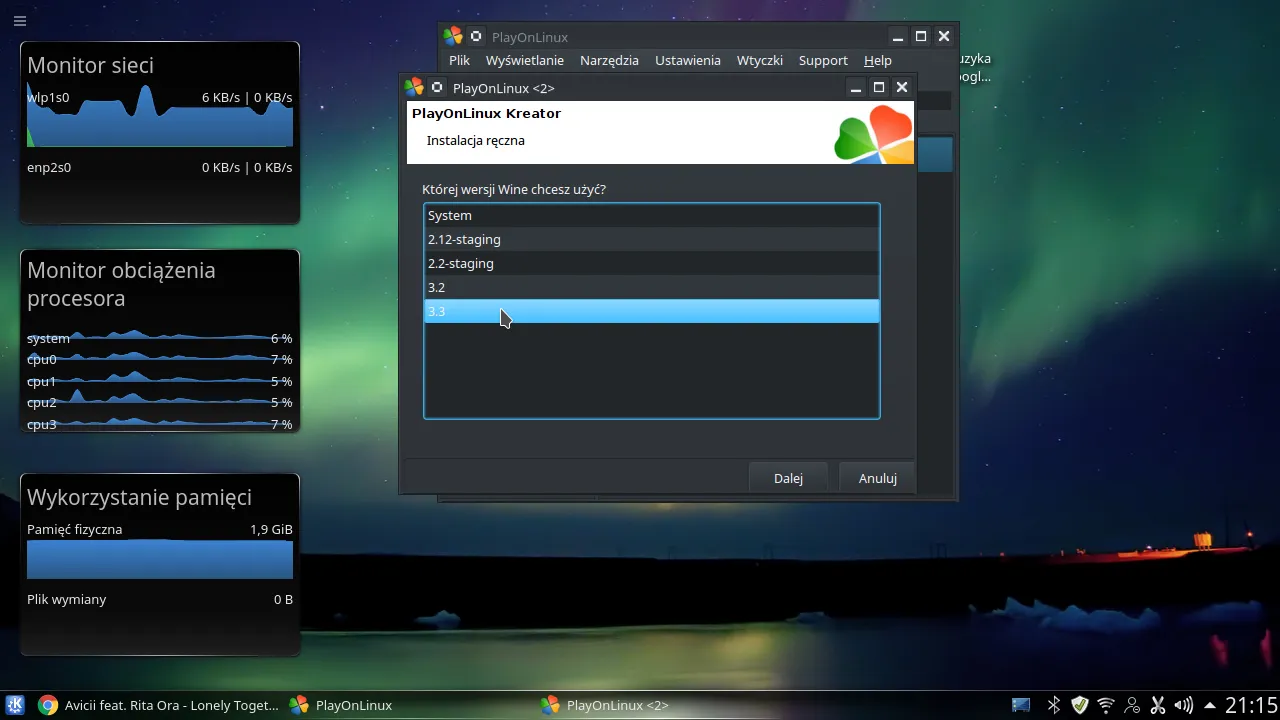
Task: Maximize the main PlayOnLinux window
Action: point(921,36)
